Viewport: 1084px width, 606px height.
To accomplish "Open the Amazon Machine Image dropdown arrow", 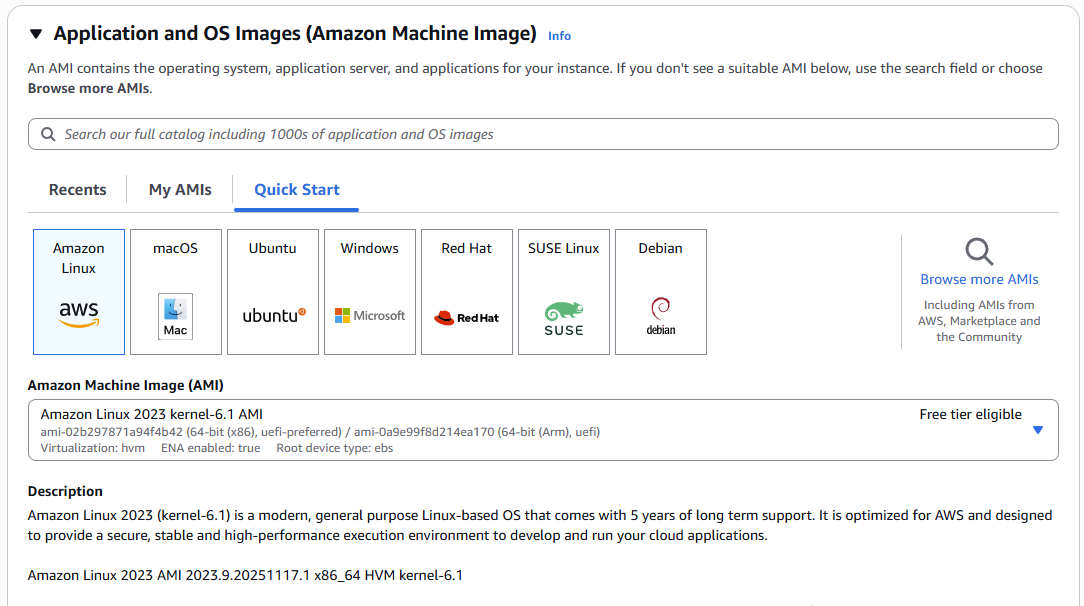I will point(1038,430).
